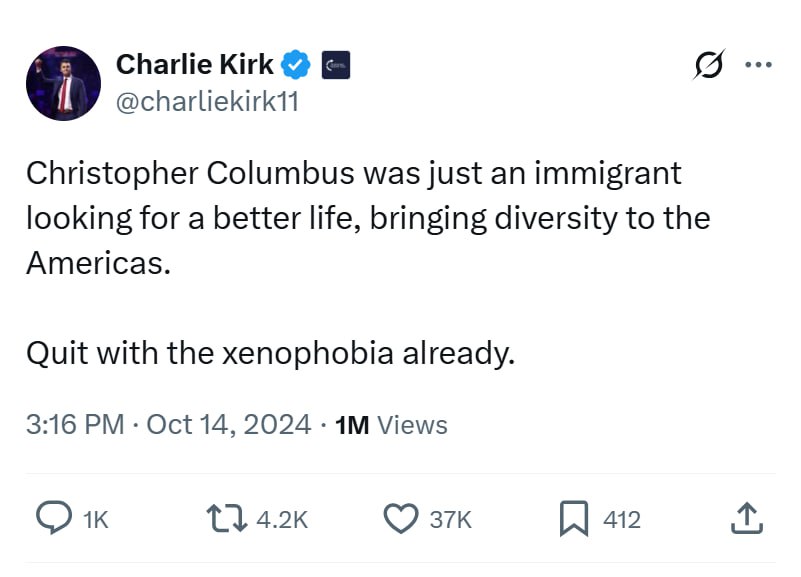This screenshot has width=801, height=577.
Task: Click the Oct 14, 2024 date
Action: pyautogui.click(x=229, y=424)
